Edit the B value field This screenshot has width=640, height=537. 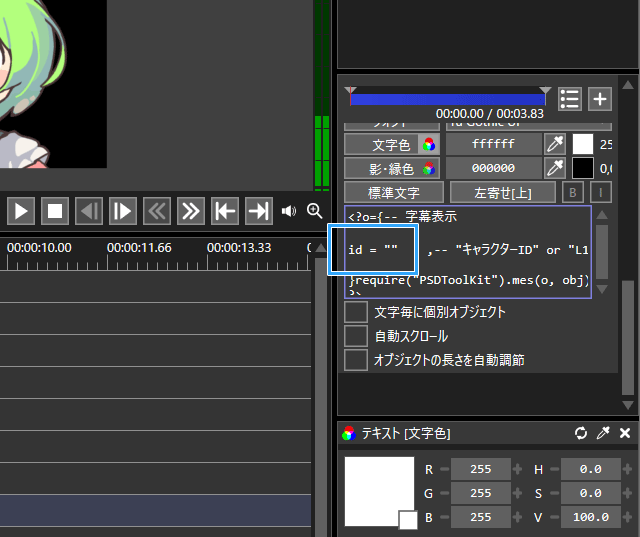point(481,517)
